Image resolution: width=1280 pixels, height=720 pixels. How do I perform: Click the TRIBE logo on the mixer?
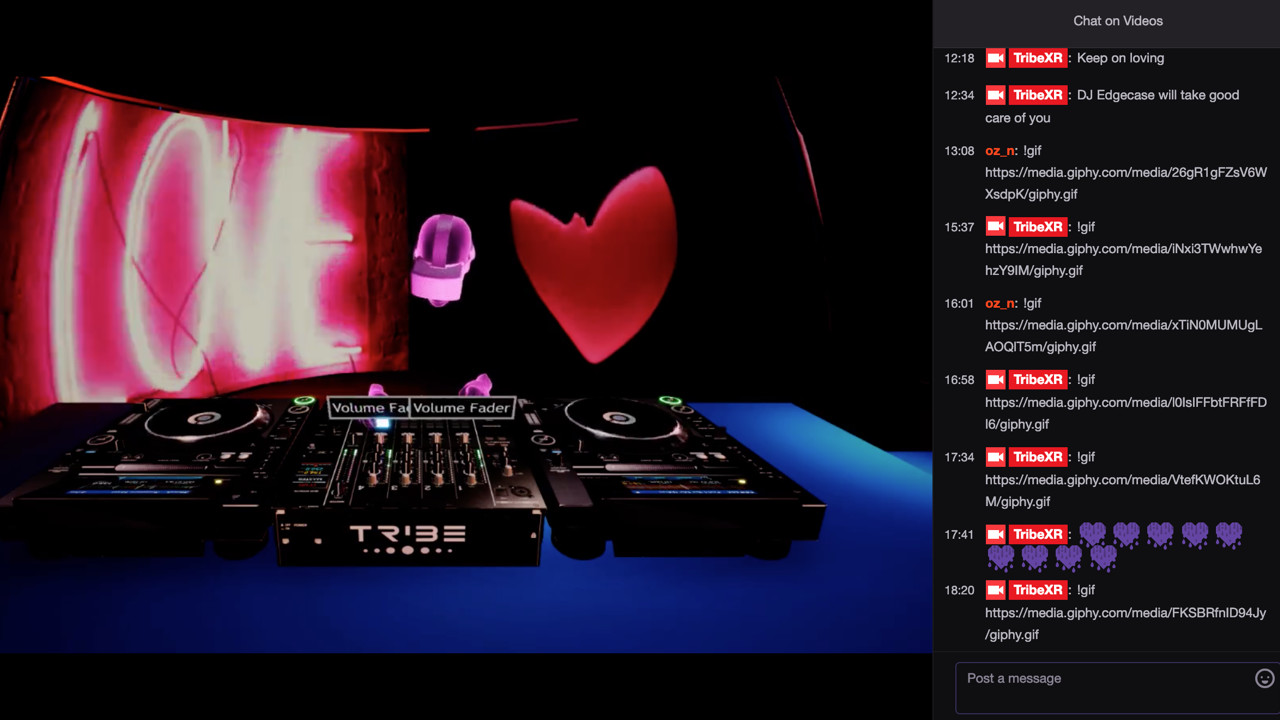[x=407, y=535]
